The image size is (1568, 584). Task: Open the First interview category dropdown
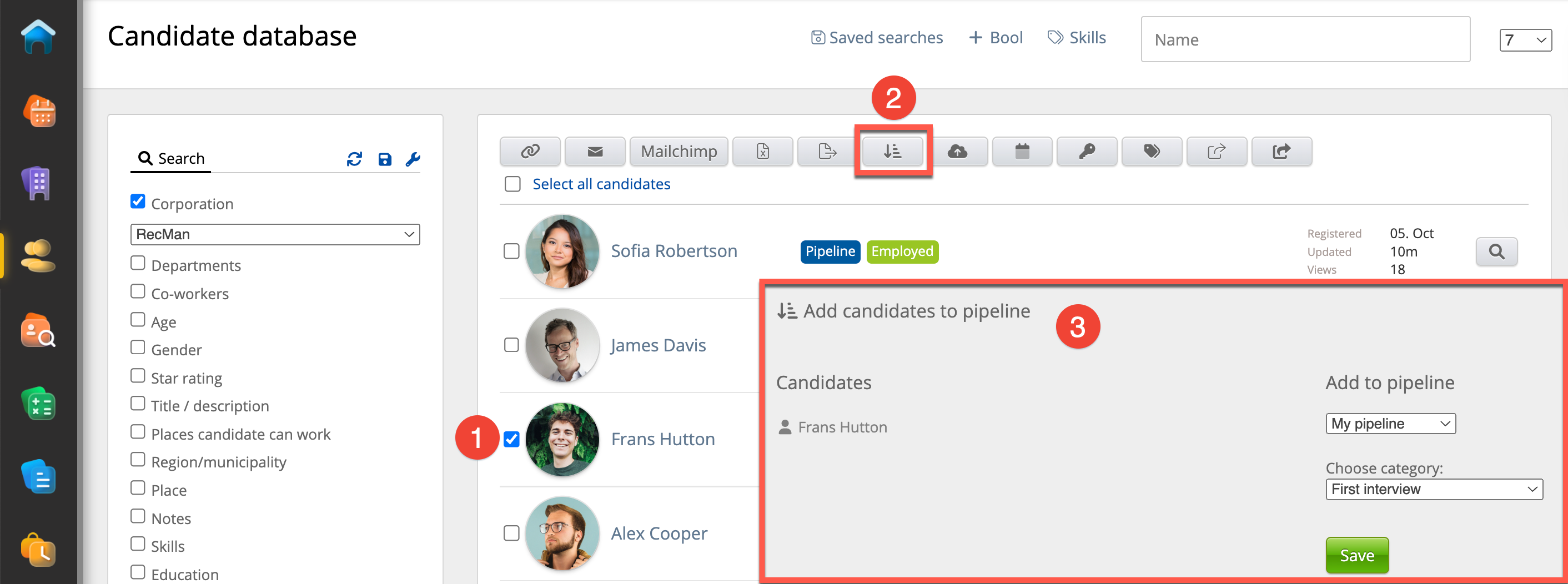click(1433, 490)
